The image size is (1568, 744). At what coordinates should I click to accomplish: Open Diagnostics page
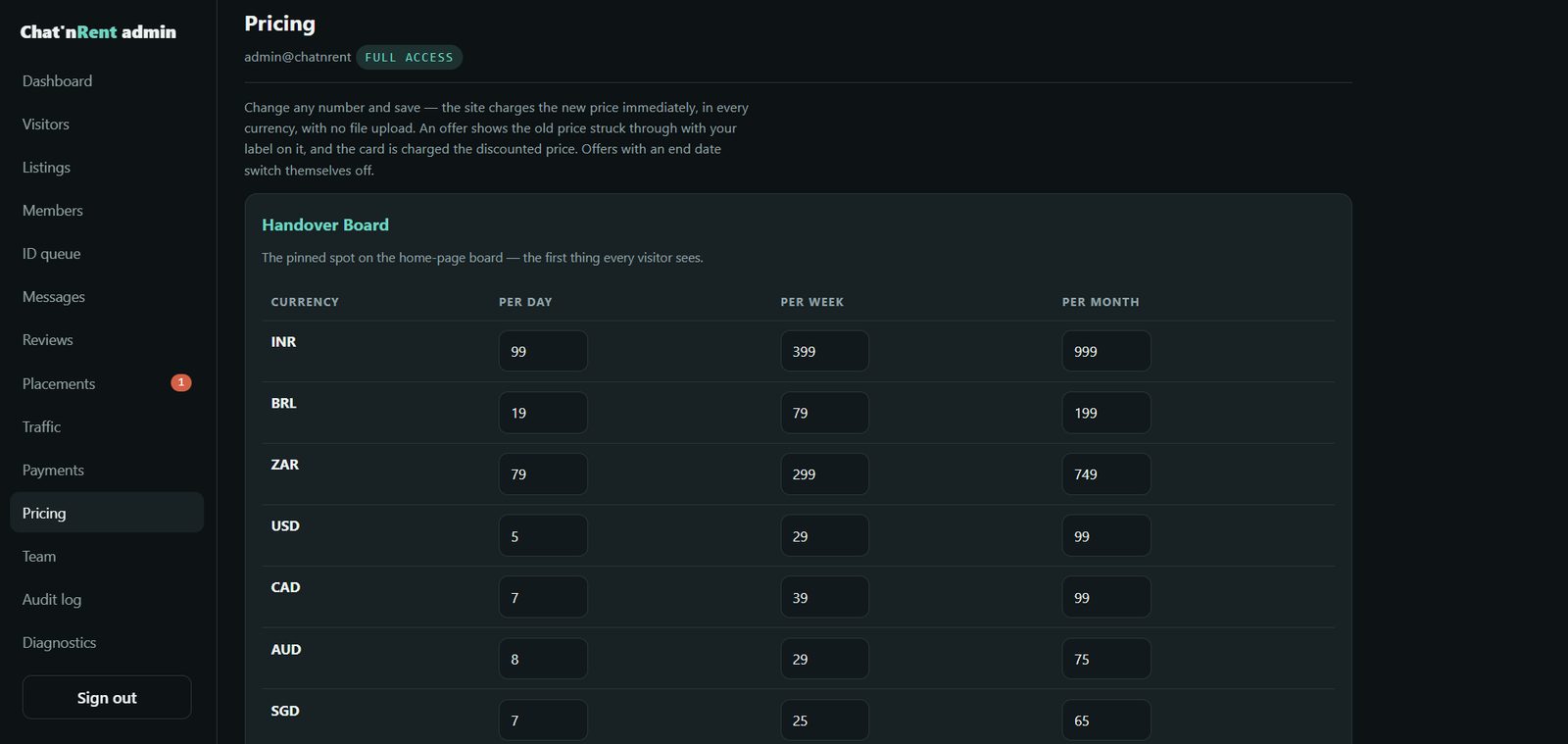[107, 642]
